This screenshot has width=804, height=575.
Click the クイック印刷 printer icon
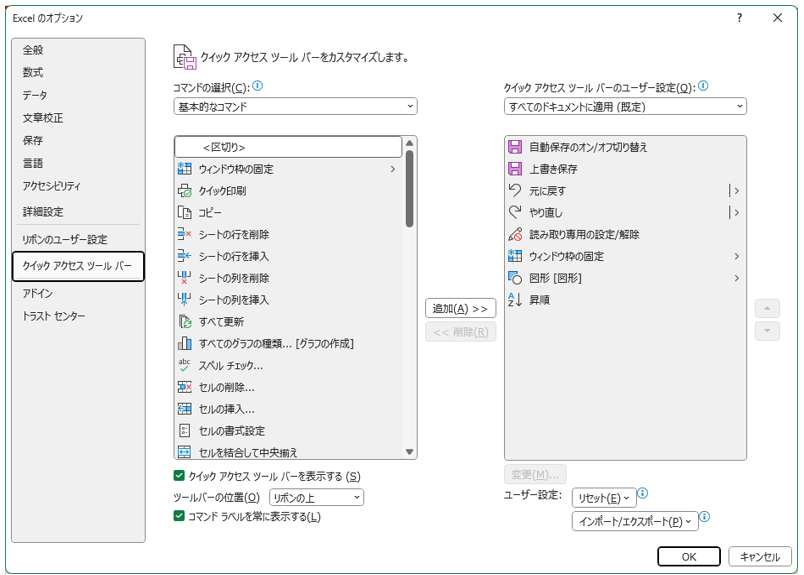point(185,191)
